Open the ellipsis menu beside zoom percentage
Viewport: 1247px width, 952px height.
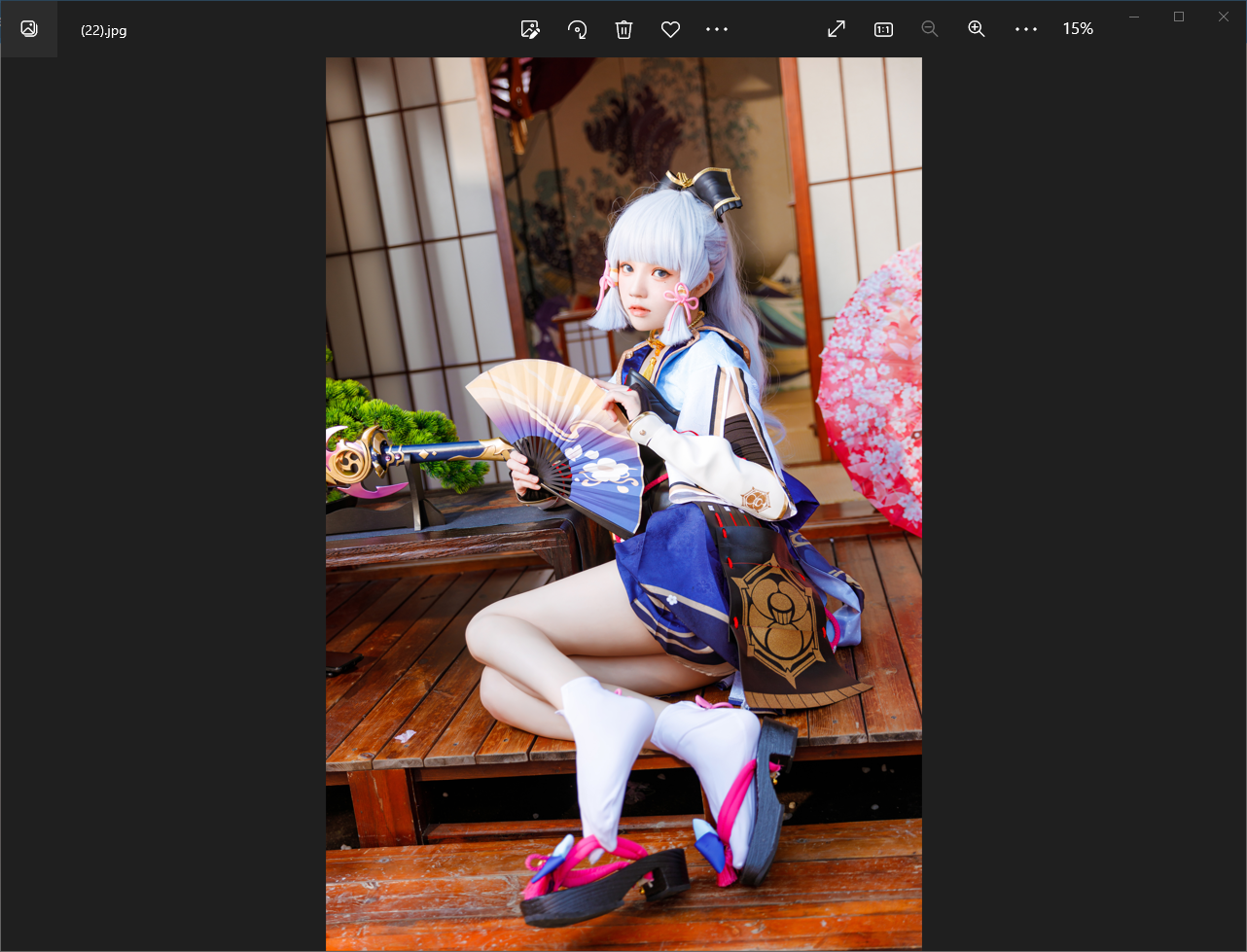pos(1026,29)
